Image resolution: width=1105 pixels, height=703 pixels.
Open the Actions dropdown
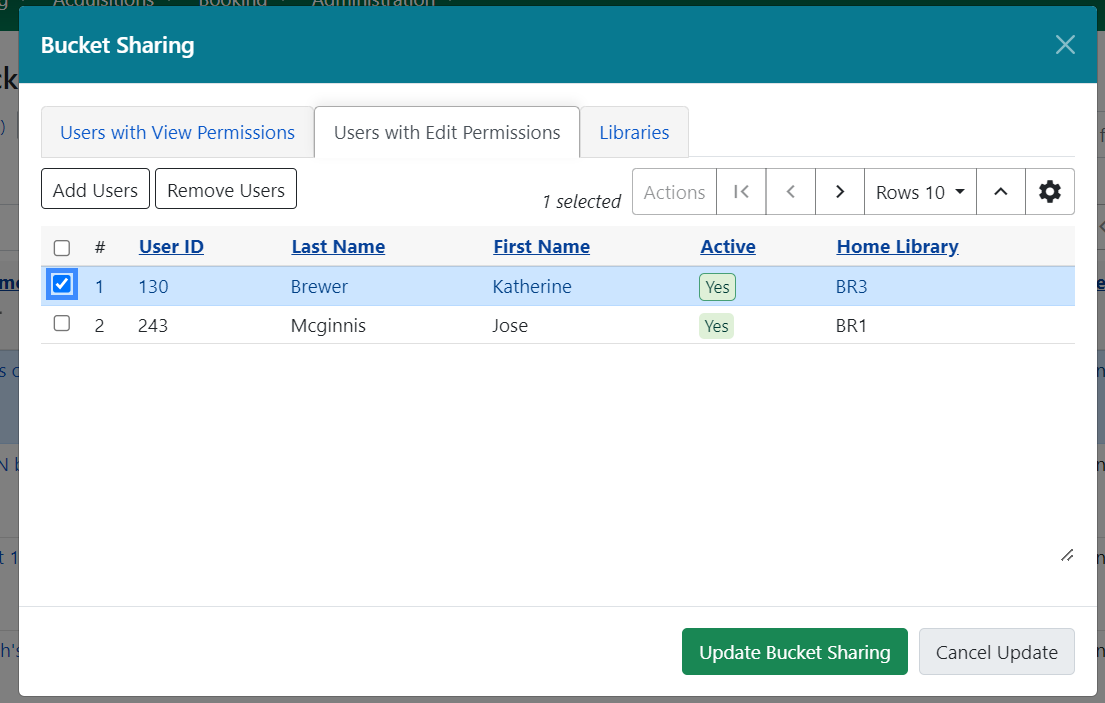(673, 191)
